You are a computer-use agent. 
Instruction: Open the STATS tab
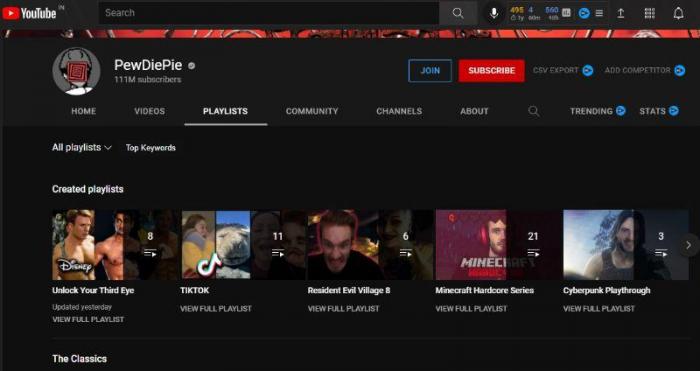[652, 111]
